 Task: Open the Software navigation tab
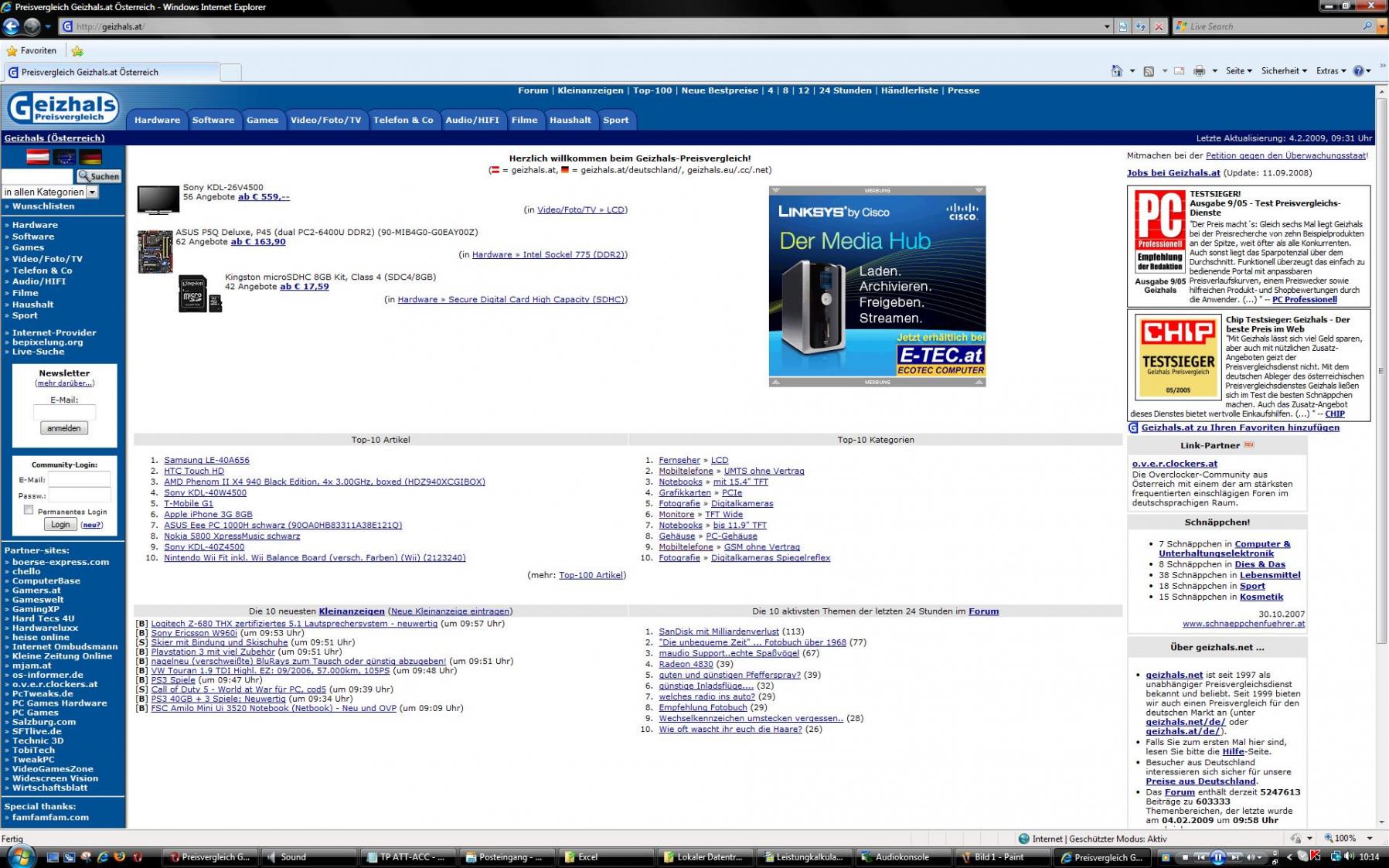coord(213,120)
